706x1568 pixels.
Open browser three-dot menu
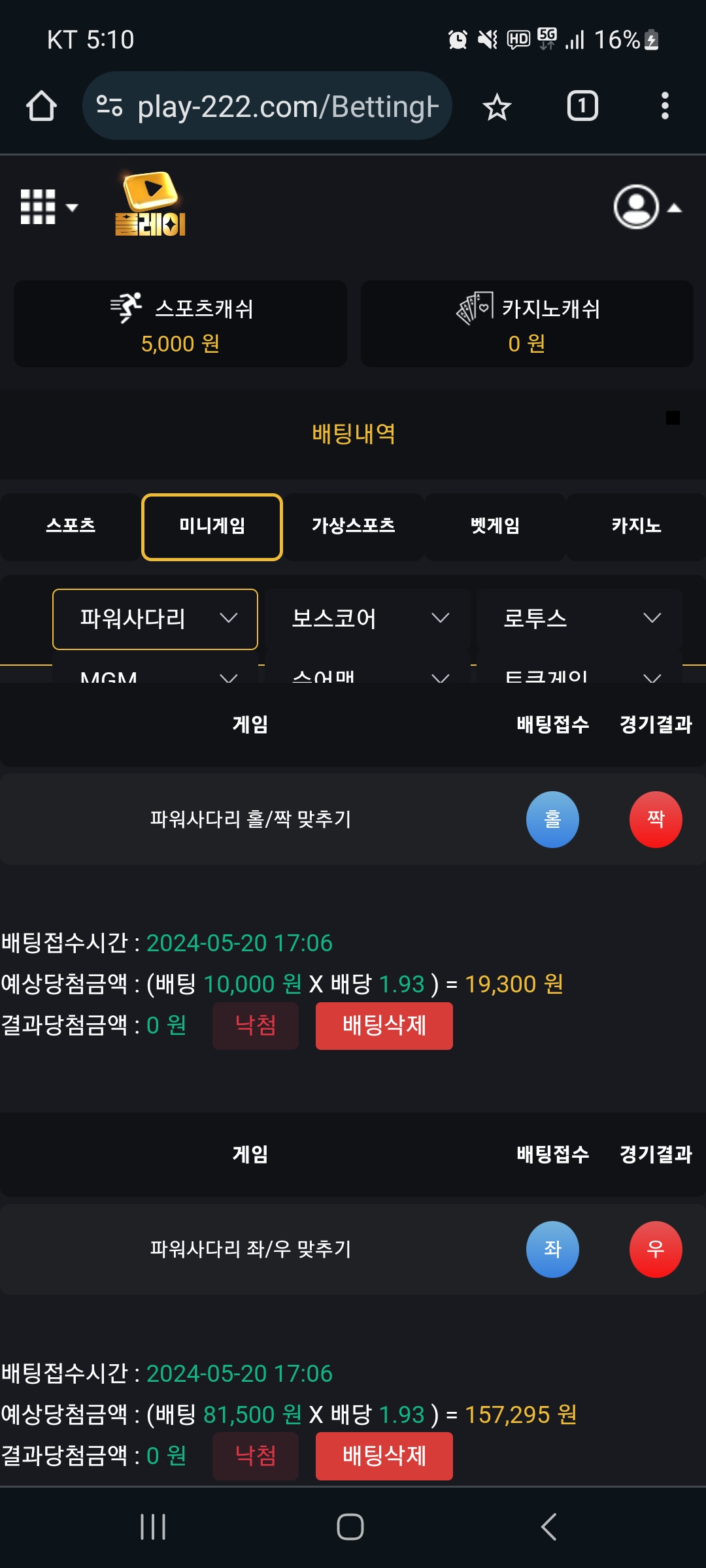665,106
